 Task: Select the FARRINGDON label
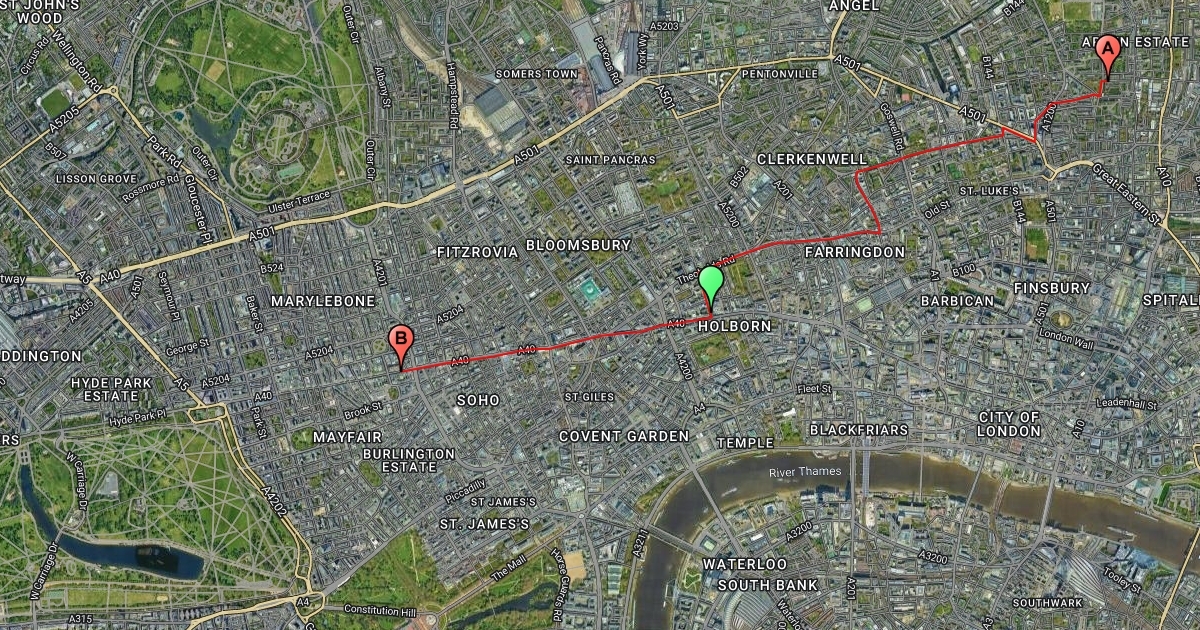point(854,253)
